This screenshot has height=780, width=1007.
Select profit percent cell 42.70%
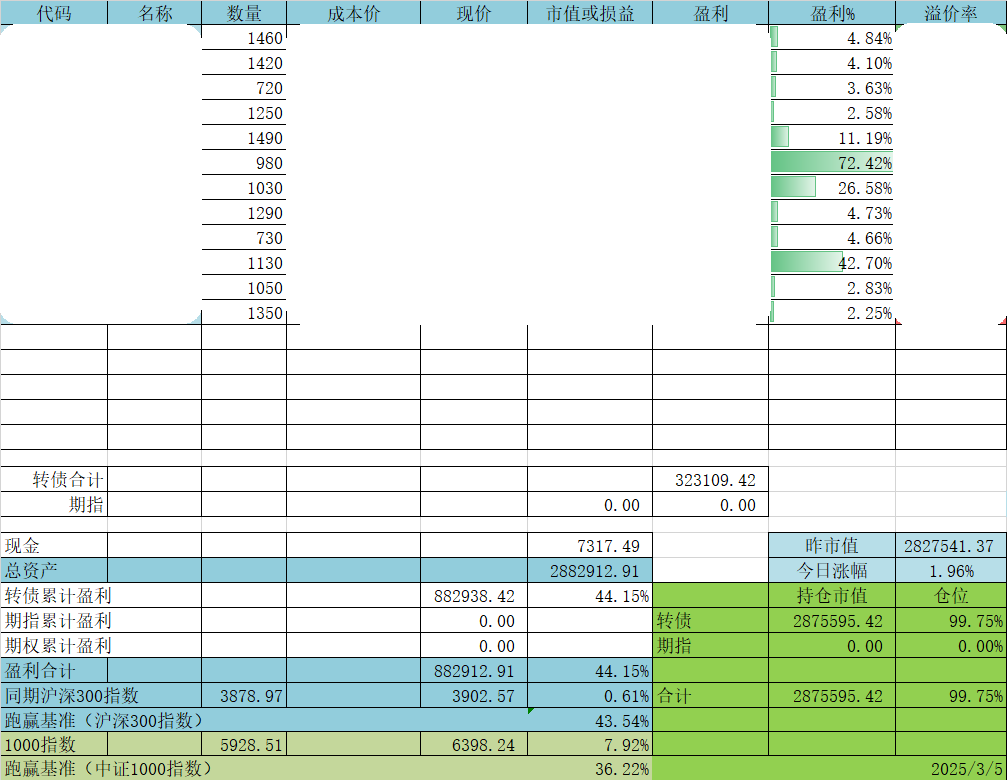[832, 263]
